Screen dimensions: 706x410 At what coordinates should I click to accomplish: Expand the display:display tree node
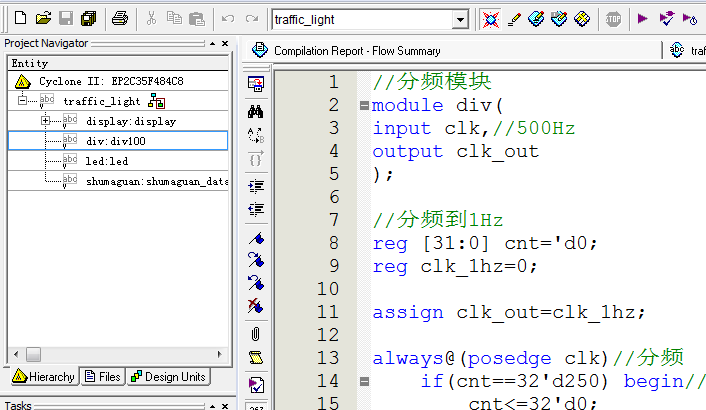click(x=45, y=121)
